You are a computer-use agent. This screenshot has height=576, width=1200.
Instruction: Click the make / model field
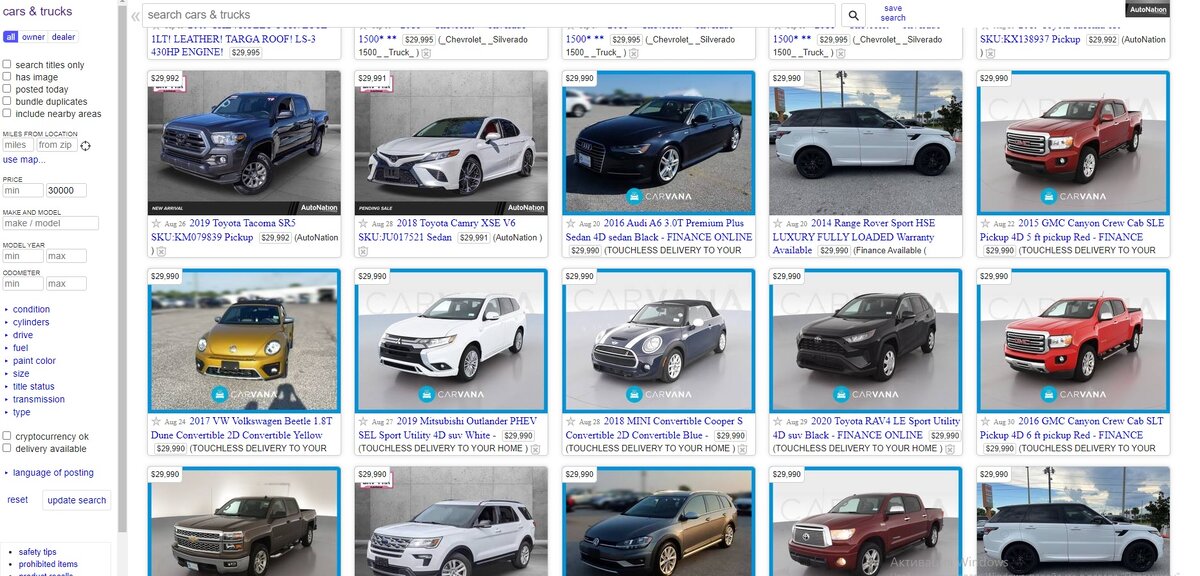click(50, 223)
